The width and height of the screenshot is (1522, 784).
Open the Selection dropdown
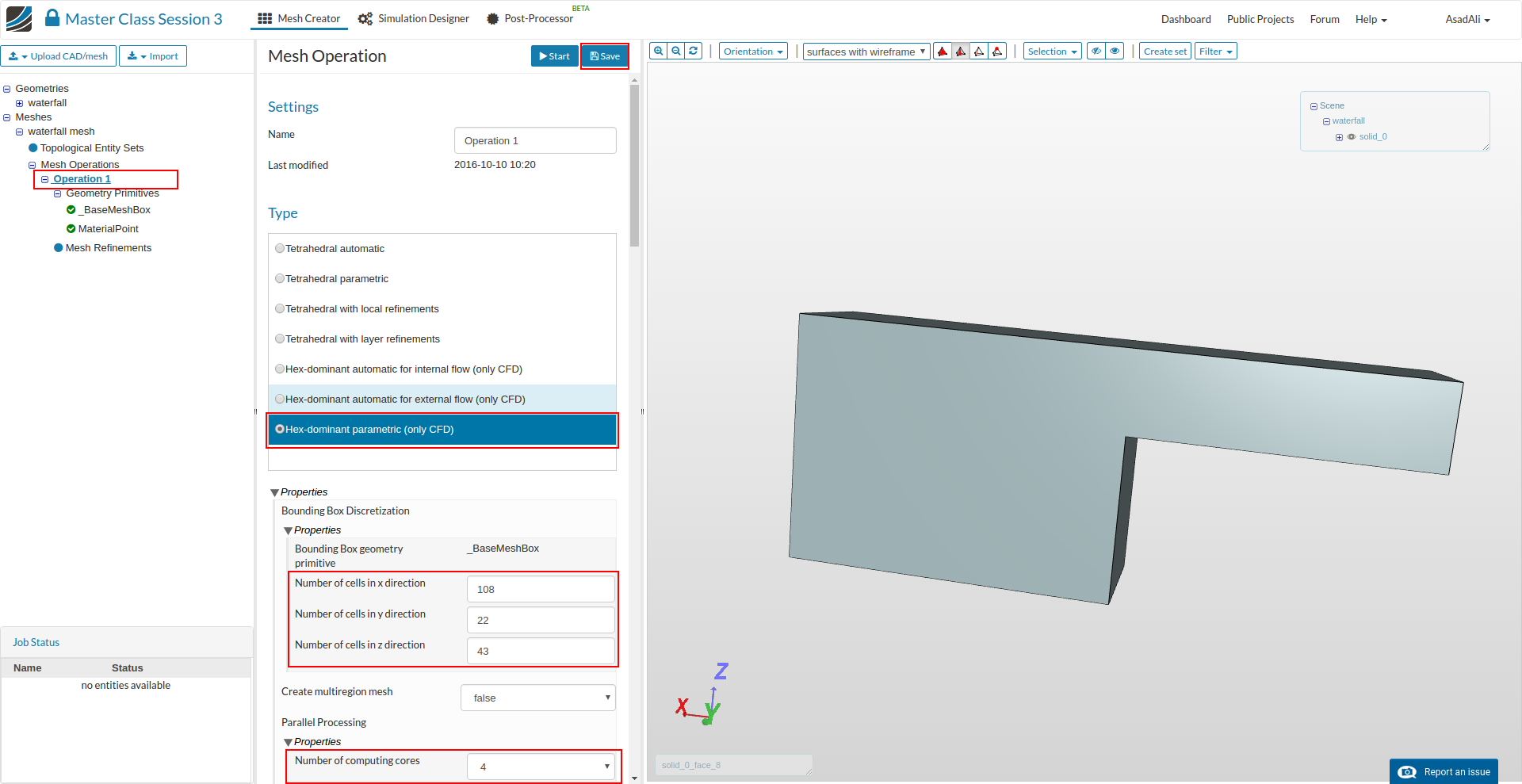1053,52
